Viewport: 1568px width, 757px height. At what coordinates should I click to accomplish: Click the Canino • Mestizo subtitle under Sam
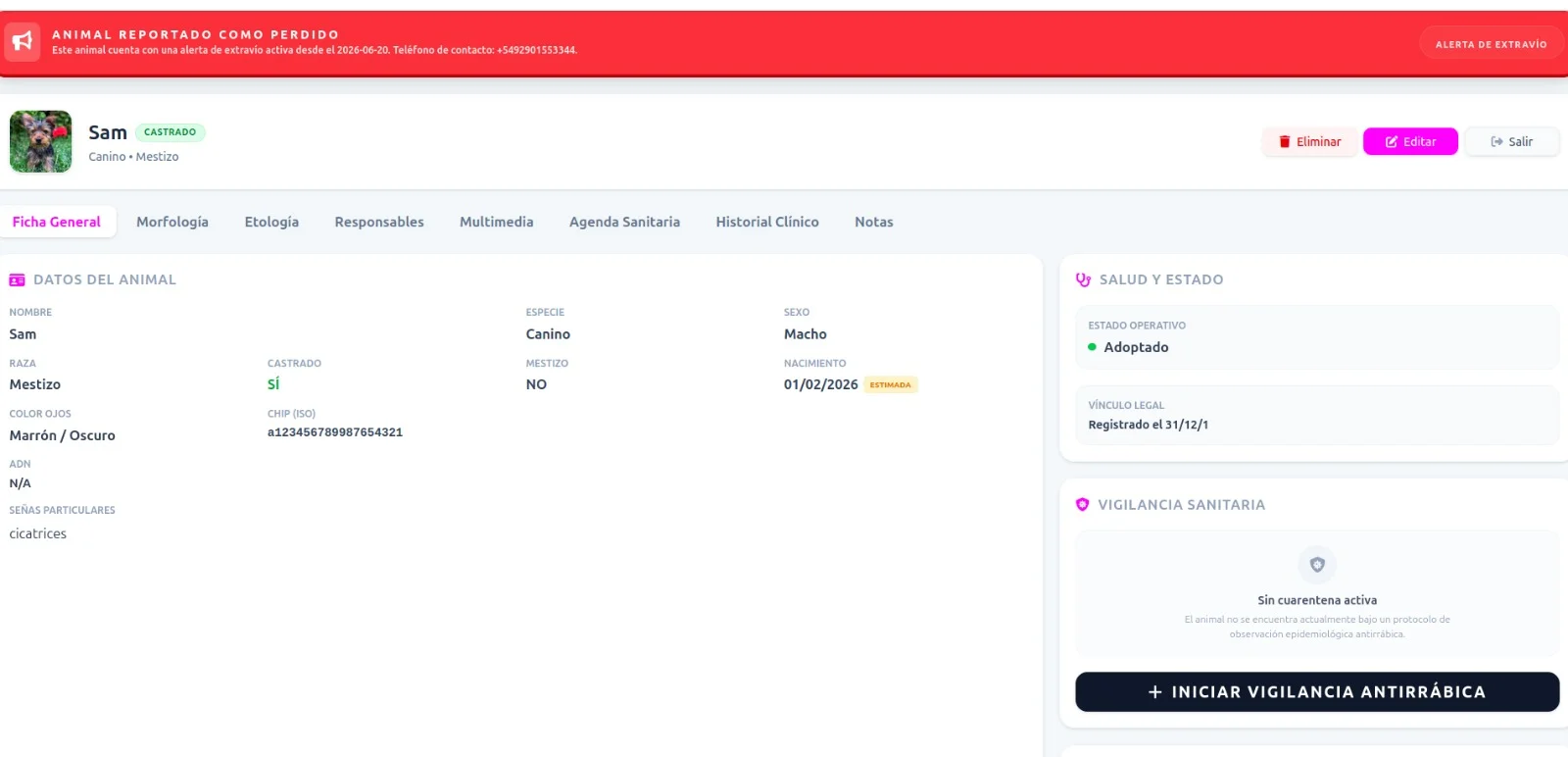133,157
